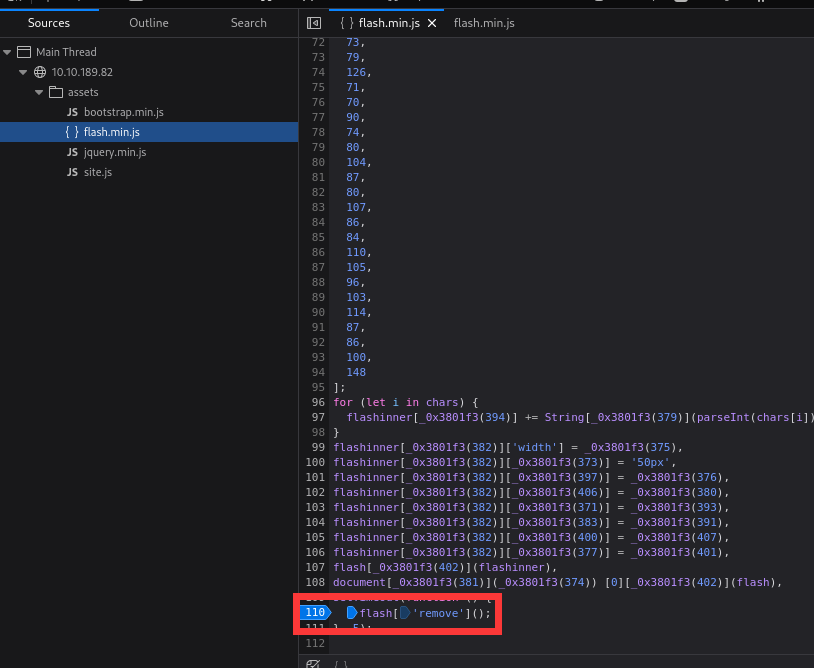Click the 'for' keyword on line 96
This screenshot has width=814, height=668.
point(343,402)
